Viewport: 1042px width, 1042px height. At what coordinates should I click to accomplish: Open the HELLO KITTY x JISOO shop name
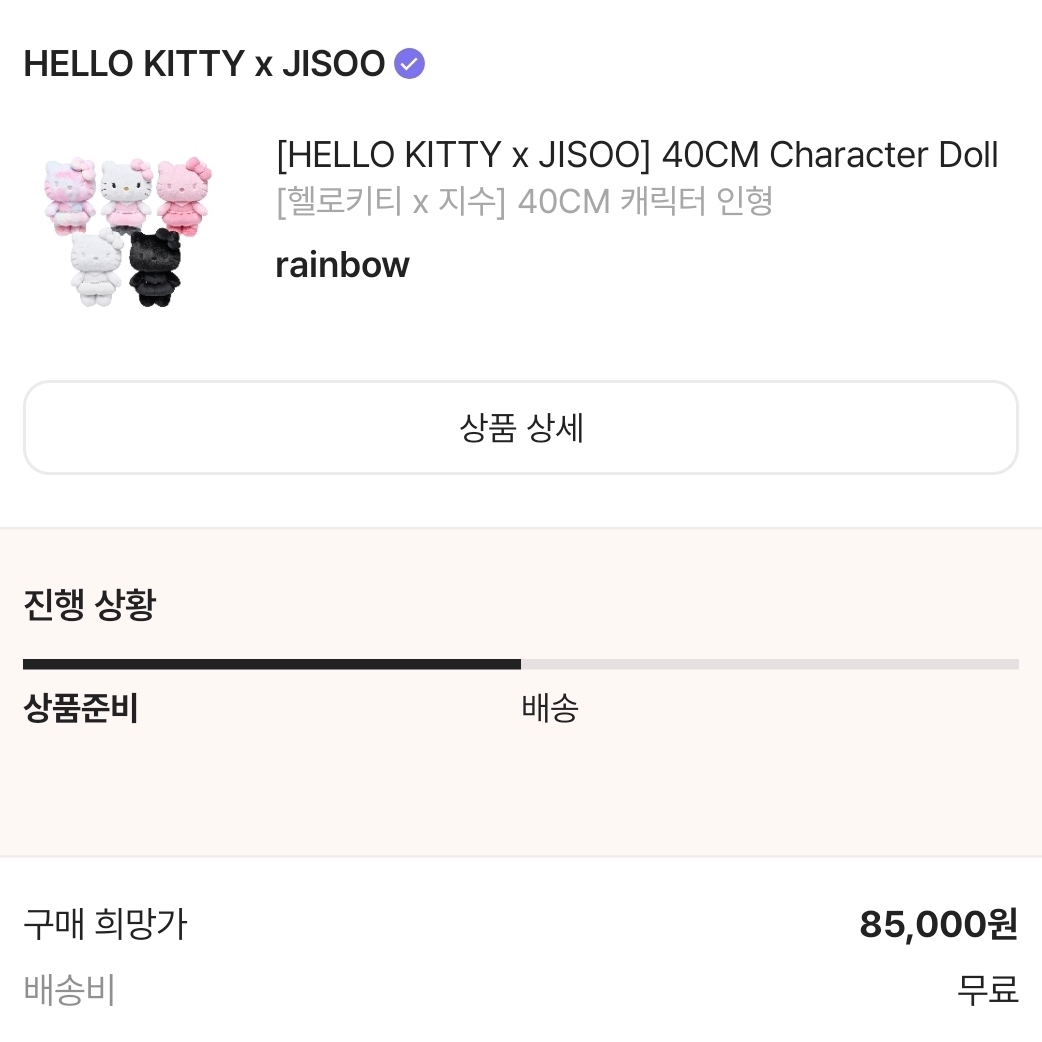click(204, 64)
